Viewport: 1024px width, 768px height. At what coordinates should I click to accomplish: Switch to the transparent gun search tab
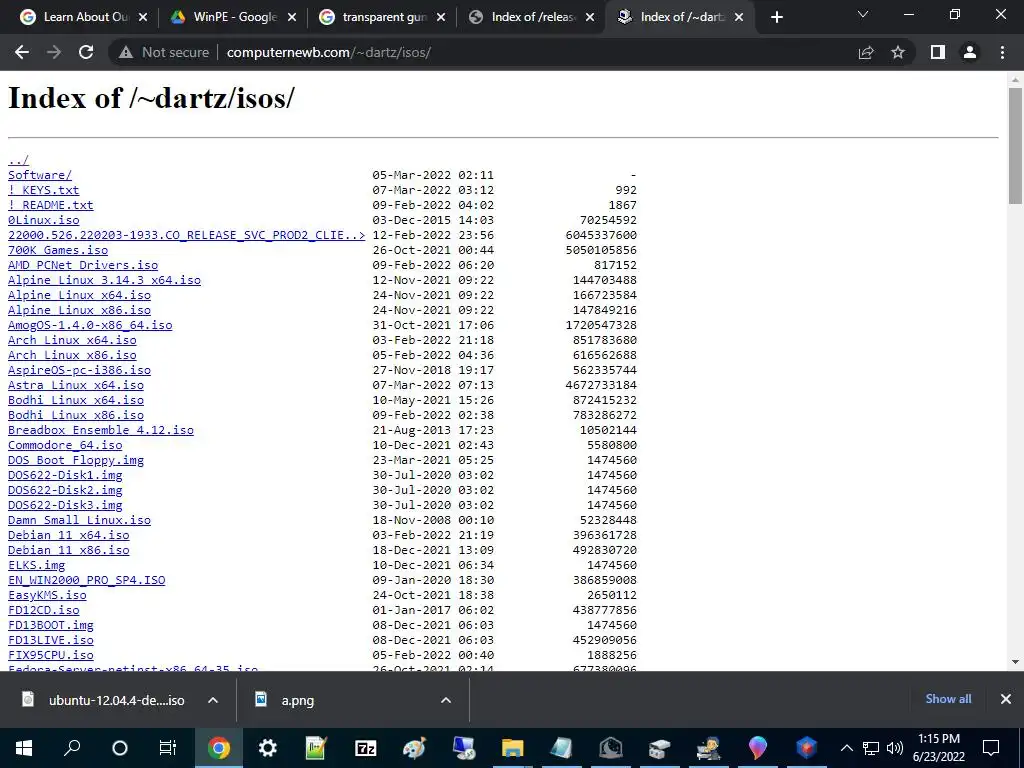(382, 18)
